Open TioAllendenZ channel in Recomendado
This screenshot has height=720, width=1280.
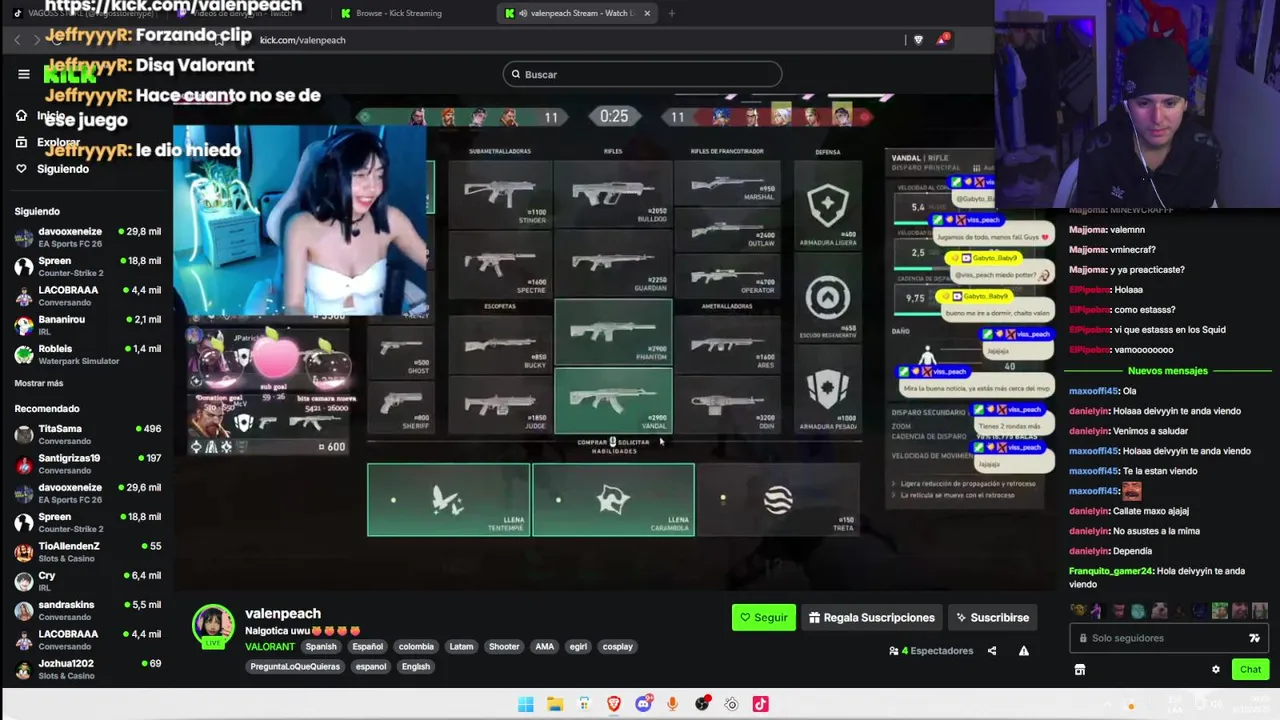click(88, 552)
